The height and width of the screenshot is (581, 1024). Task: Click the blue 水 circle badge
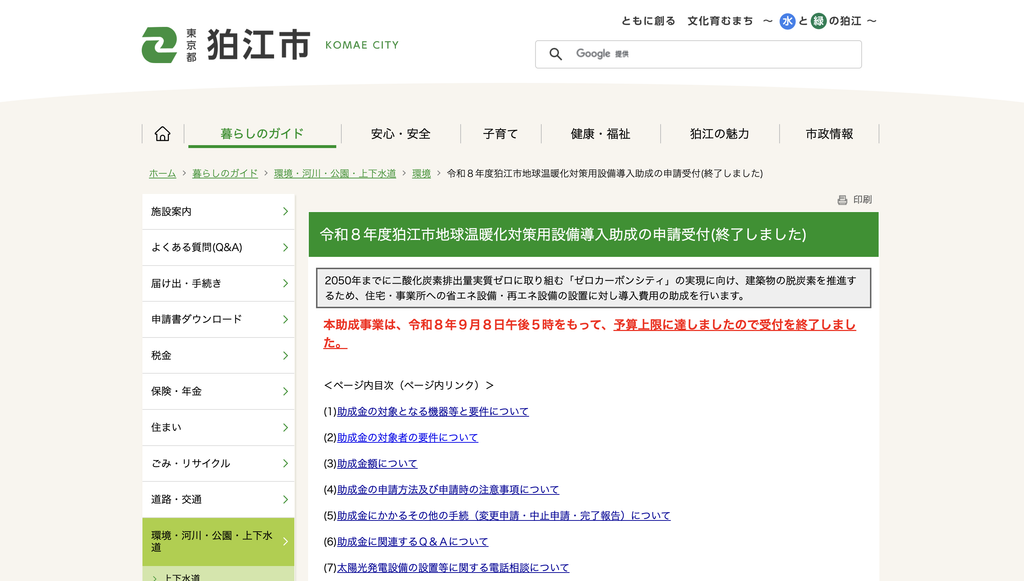pyautogui.click(x=788, y=21)
